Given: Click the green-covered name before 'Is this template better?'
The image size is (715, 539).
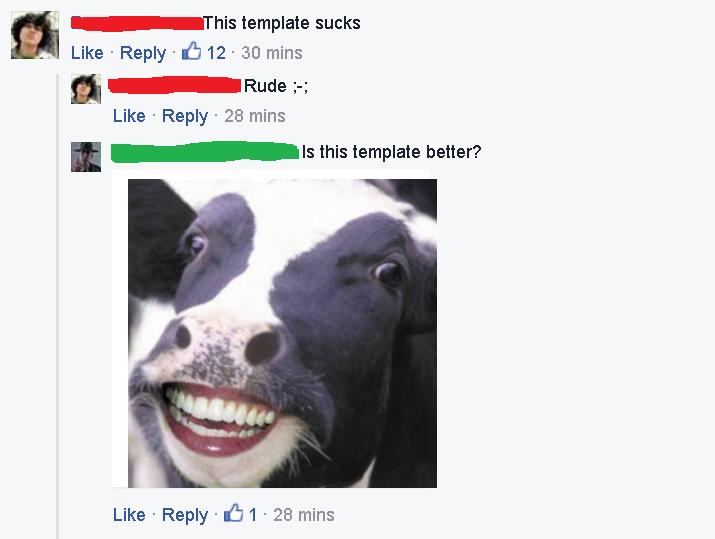Looking at the screenshot, I should [205, 152].
